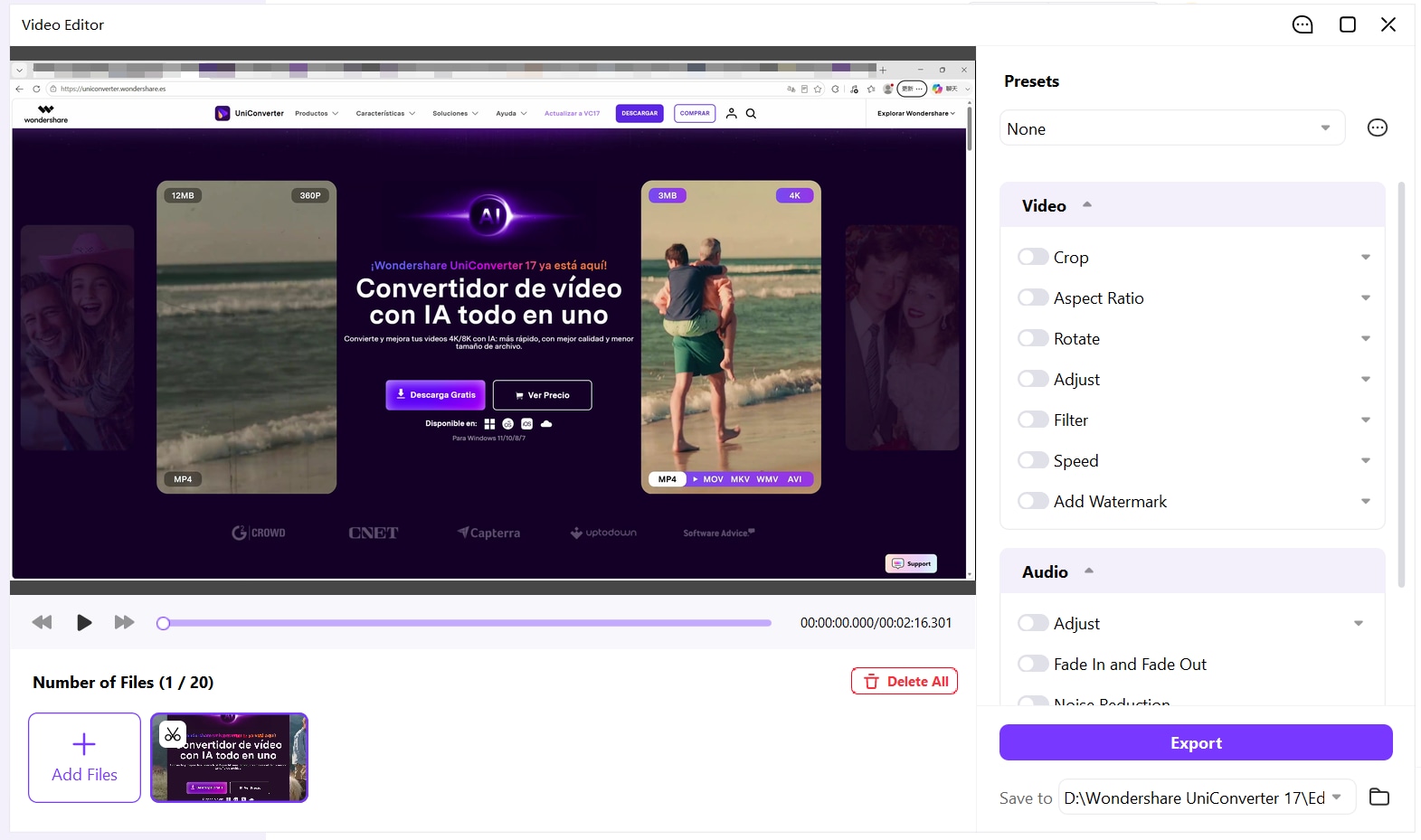Click the right panel vertical scrollbar
The height and width of the screenshot is (840, 1421).
pos(1401,384)
